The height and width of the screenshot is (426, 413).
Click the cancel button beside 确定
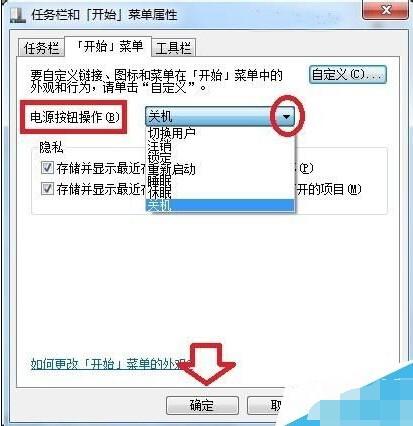coord(266,405)
